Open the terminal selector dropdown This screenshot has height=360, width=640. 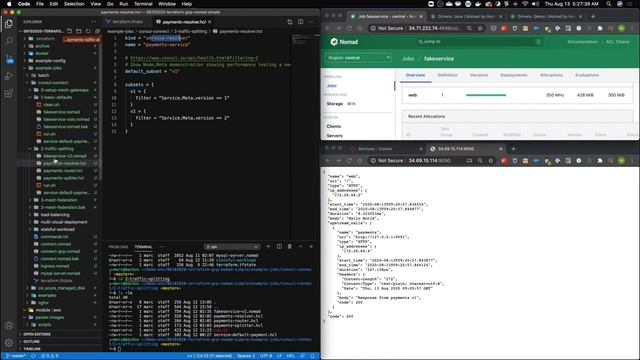pos(232,247)
